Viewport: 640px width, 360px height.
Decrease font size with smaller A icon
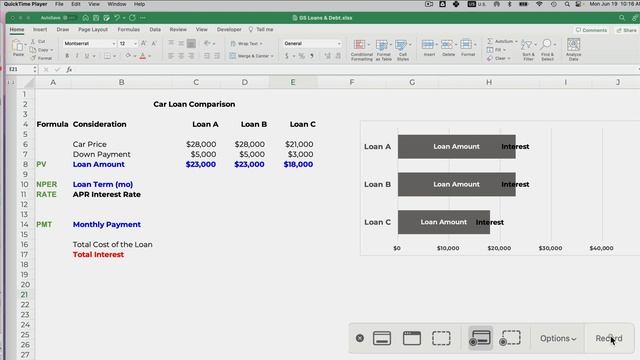[154, 43]
